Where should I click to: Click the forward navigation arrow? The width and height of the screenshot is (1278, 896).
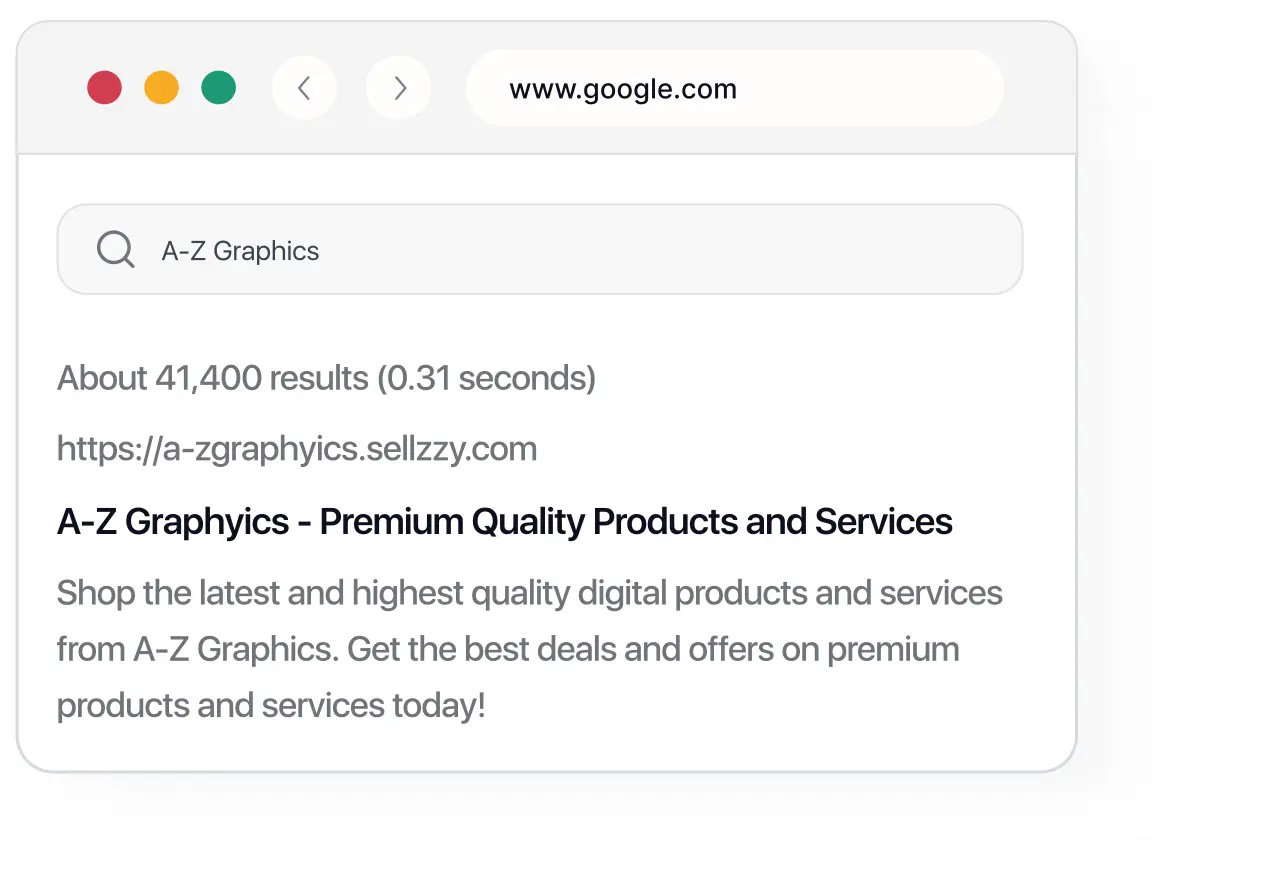pyautogui.click(x=398, y=88)
